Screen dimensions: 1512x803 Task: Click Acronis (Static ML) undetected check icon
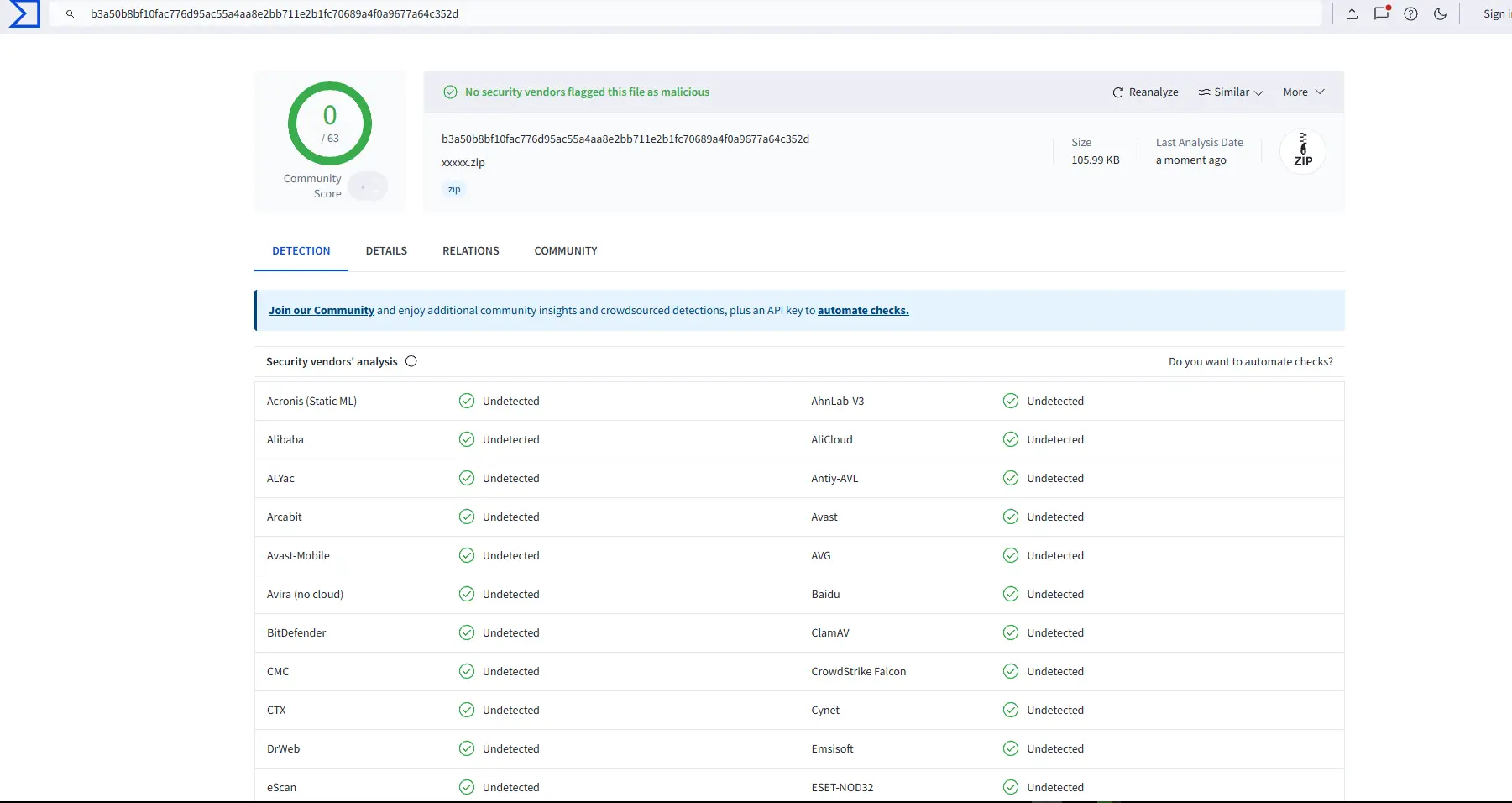click(x=467, y=401)
